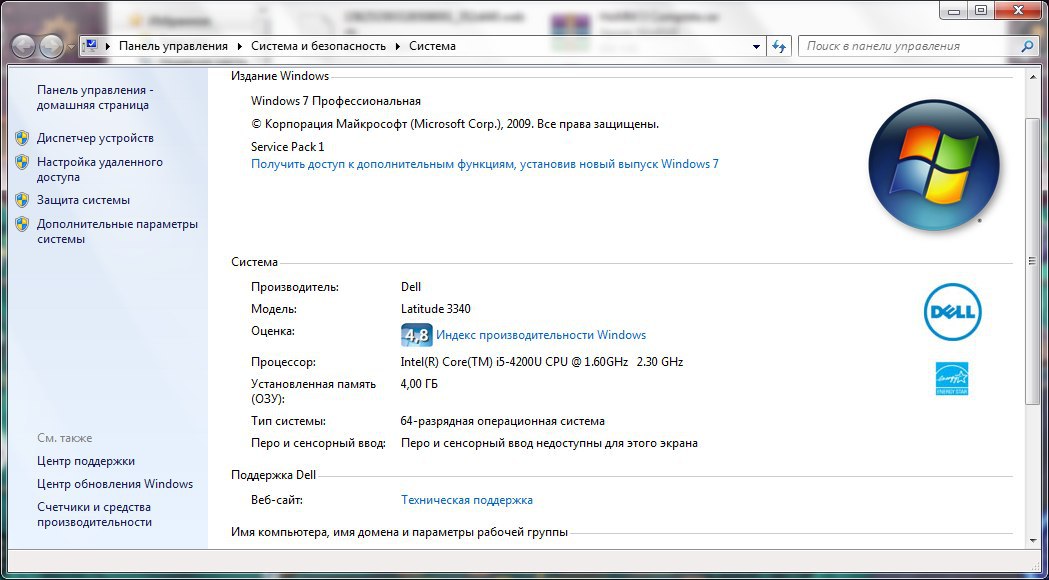
Task: Open «Центр поддержки» in See also
Action: point(86,461)
